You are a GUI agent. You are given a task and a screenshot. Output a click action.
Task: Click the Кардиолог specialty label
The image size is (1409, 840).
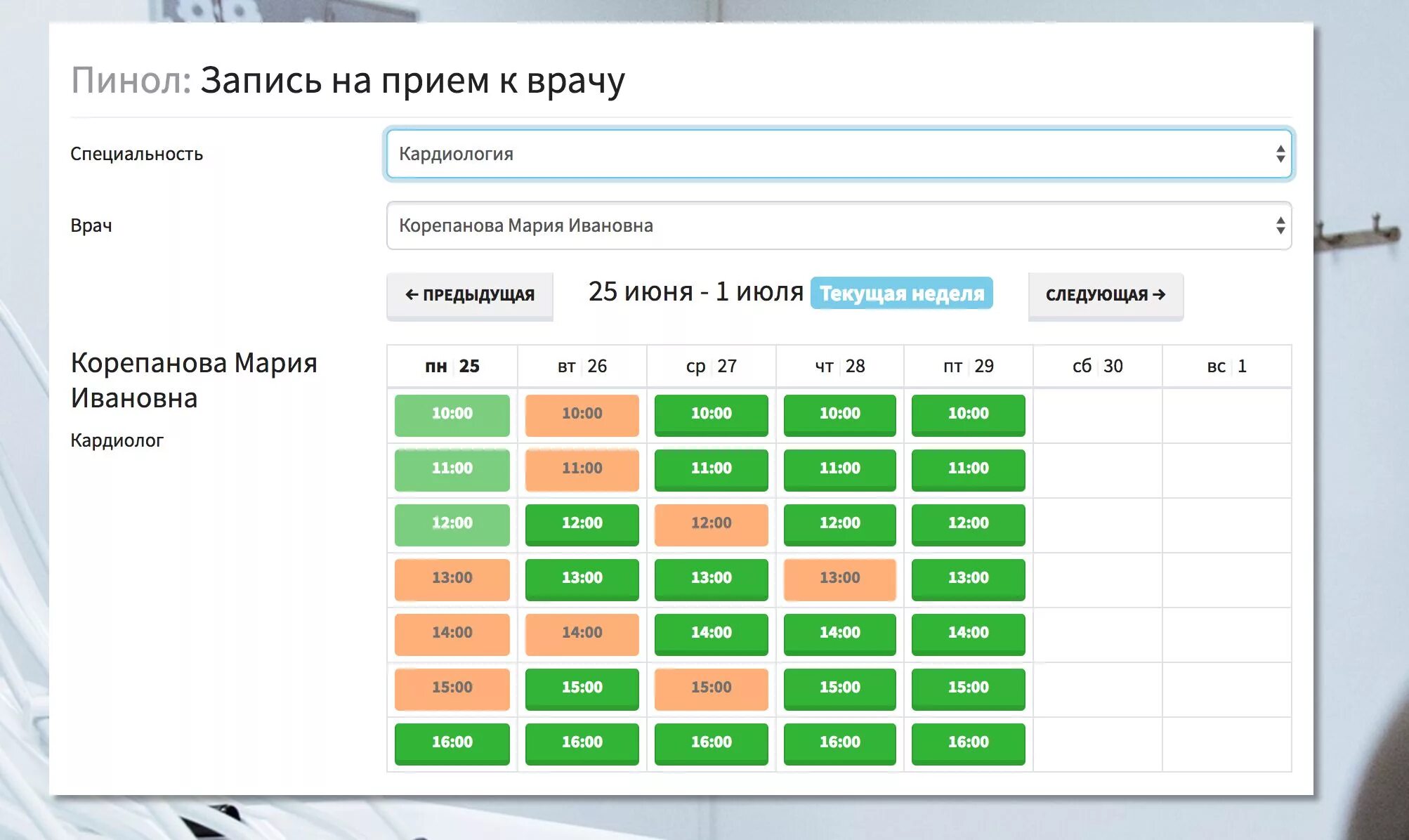[117, 440]
